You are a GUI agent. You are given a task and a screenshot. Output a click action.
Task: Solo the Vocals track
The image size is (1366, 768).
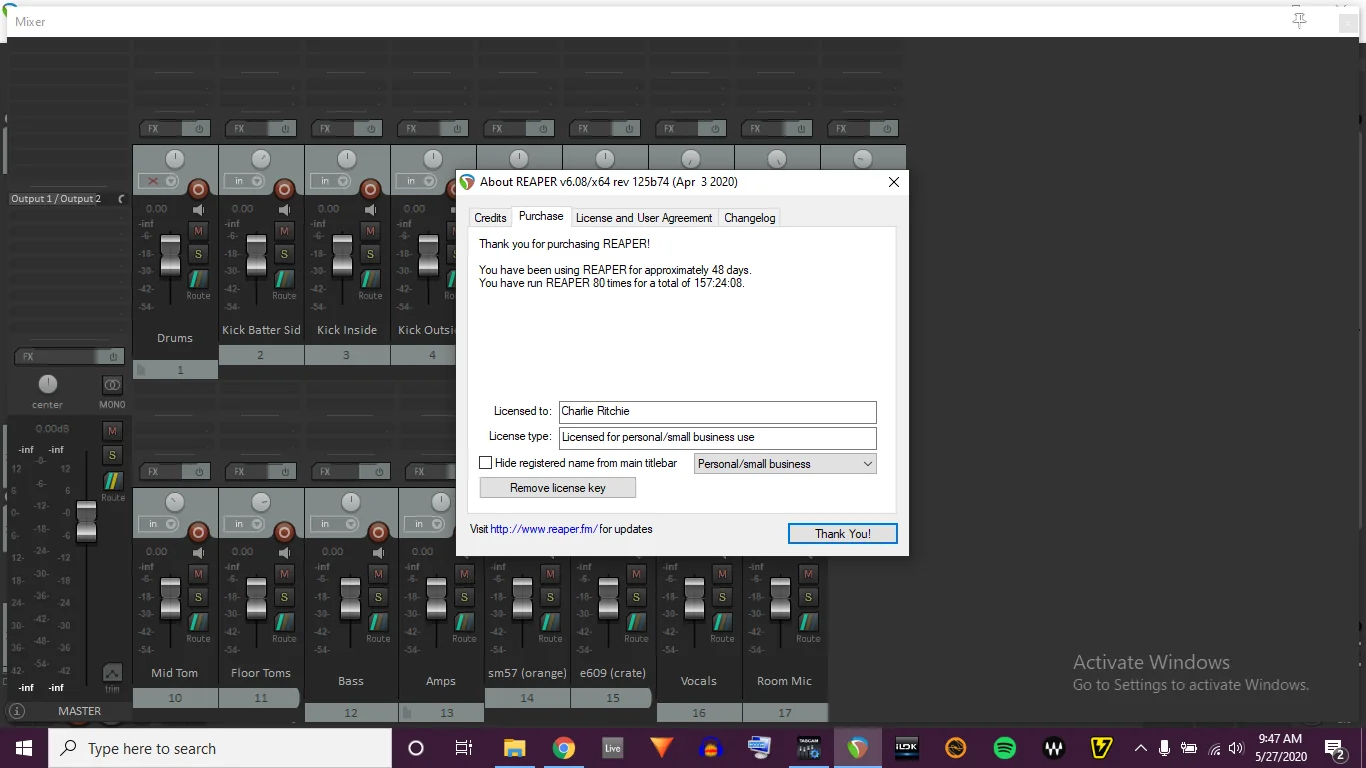point(722,597)
